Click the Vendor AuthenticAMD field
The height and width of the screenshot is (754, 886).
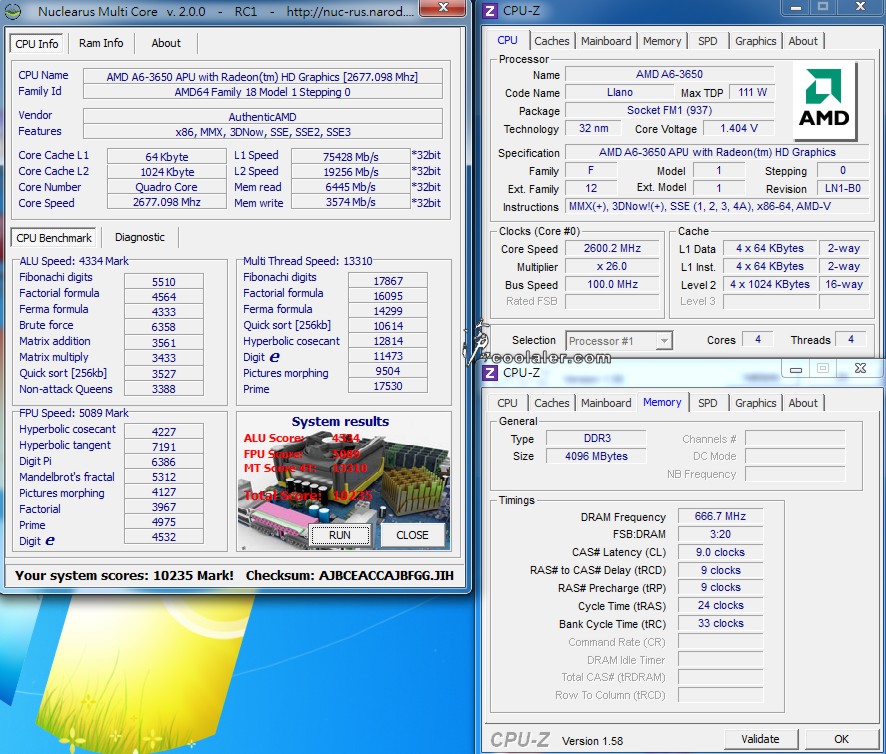click(x=262, y=117)
